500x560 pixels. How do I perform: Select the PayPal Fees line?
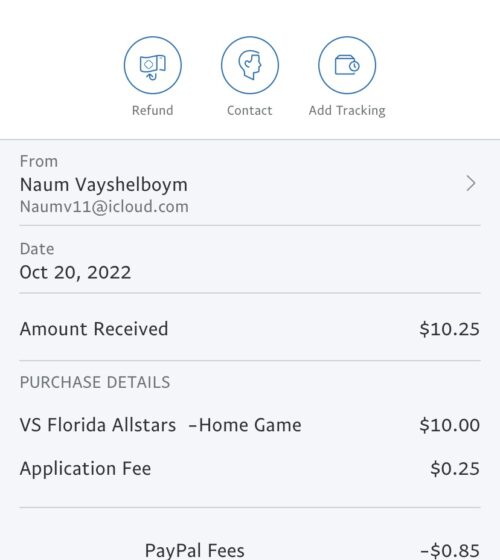point(195,550)
